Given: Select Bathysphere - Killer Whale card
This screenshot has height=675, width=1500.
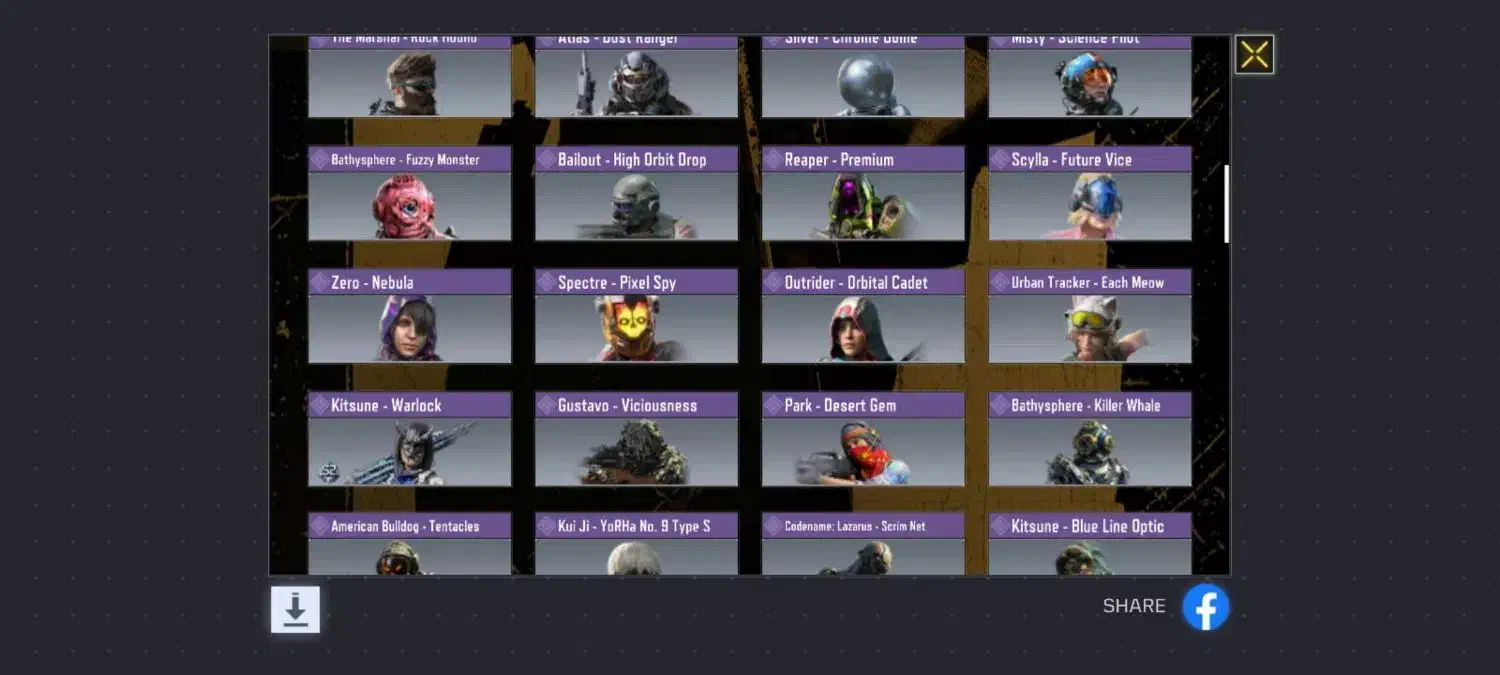Looking at the screenshot, I should pos(1090,439).
